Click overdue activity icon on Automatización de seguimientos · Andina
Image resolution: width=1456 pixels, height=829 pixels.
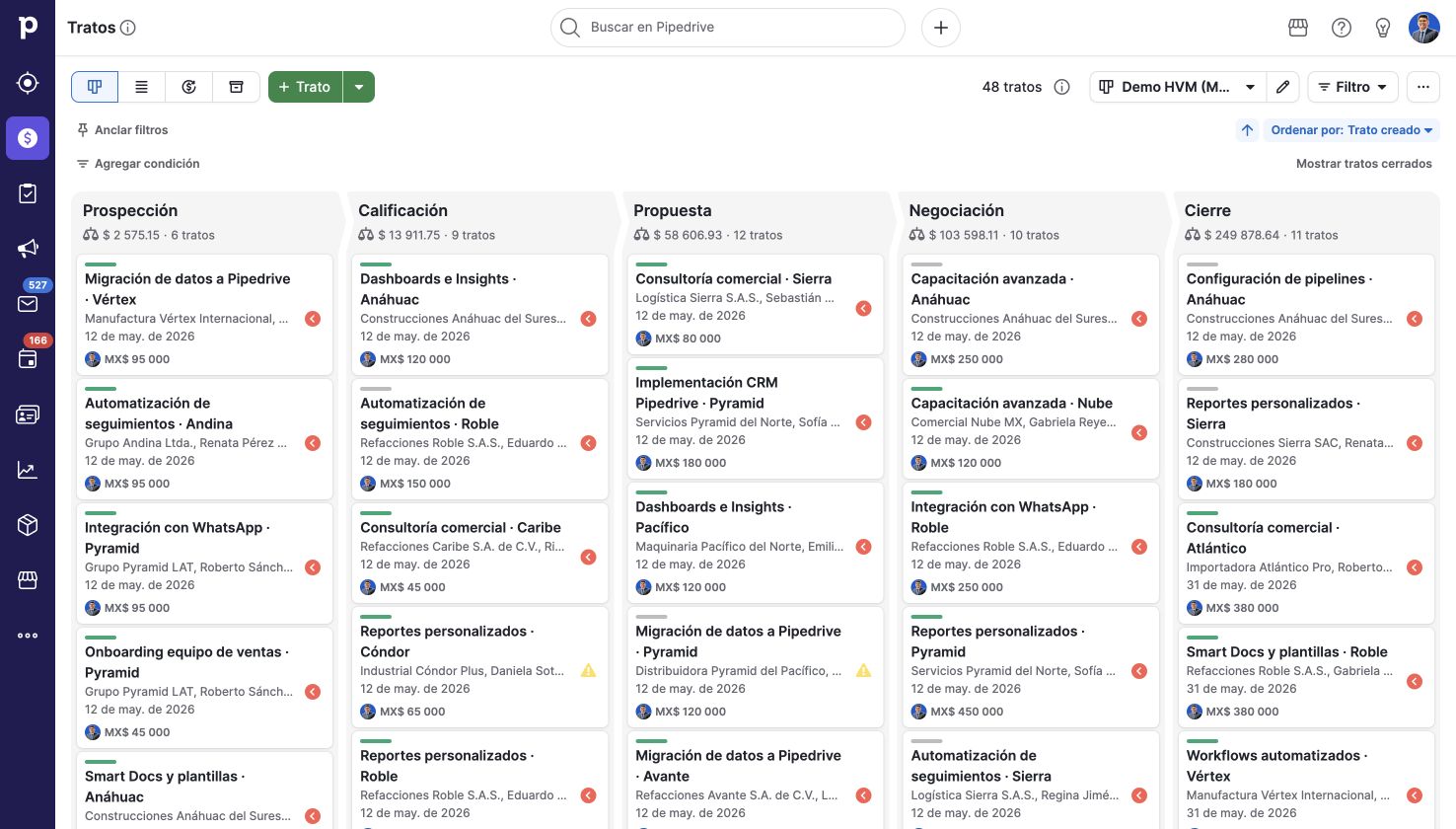pos(313,443)
